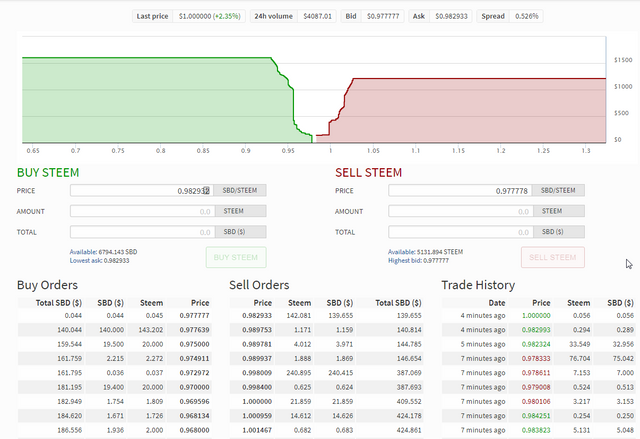This screenshot has width=640, height=439.
Task: Click the Trade History heading
Action: tap(478, 285)
